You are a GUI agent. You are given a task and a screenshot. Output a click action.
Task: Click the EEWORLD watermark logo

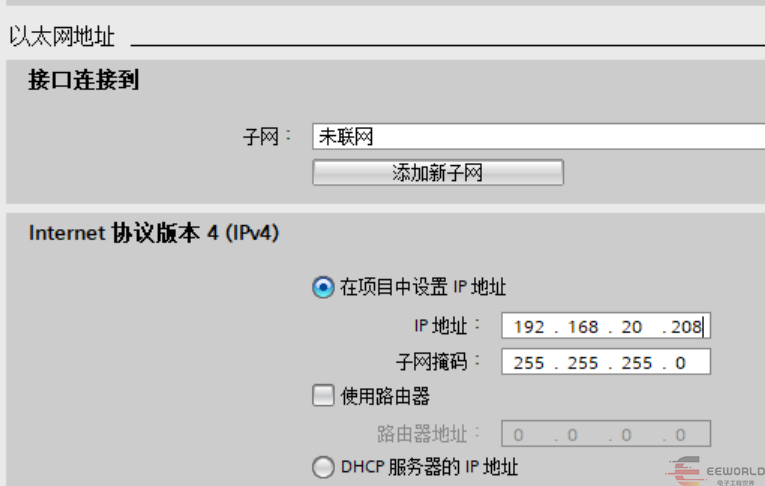click(715, 471)
